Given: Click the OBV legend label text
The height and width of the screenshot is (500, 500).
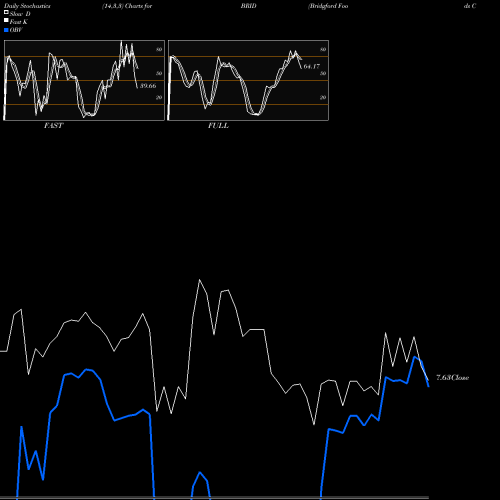Looking at the screenshot, I should pos(16,30).
